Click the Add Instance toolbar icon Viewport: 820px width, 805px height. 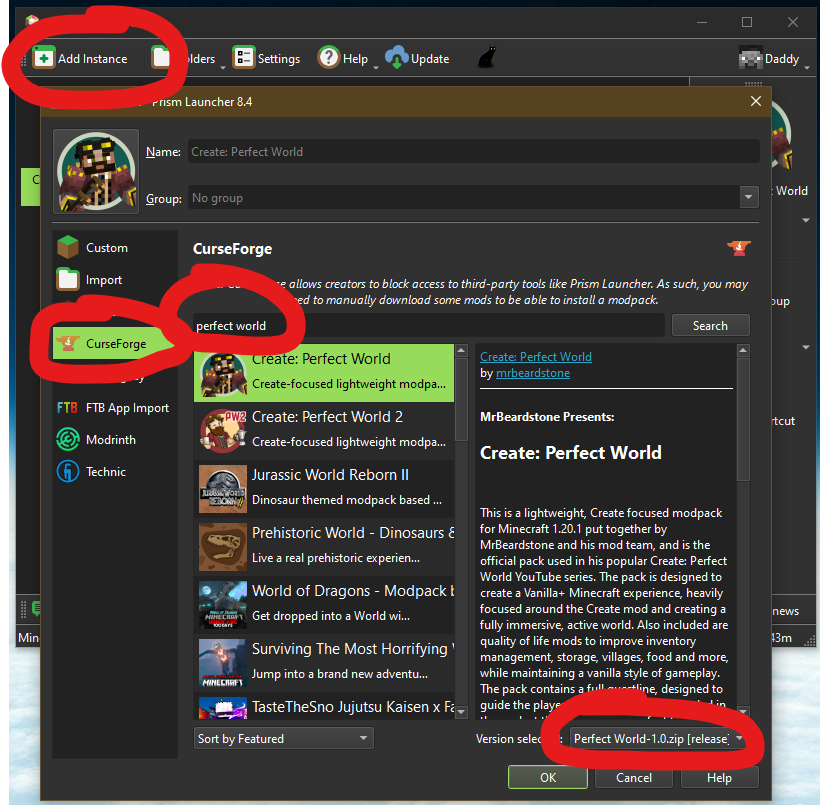coord(44,58)
